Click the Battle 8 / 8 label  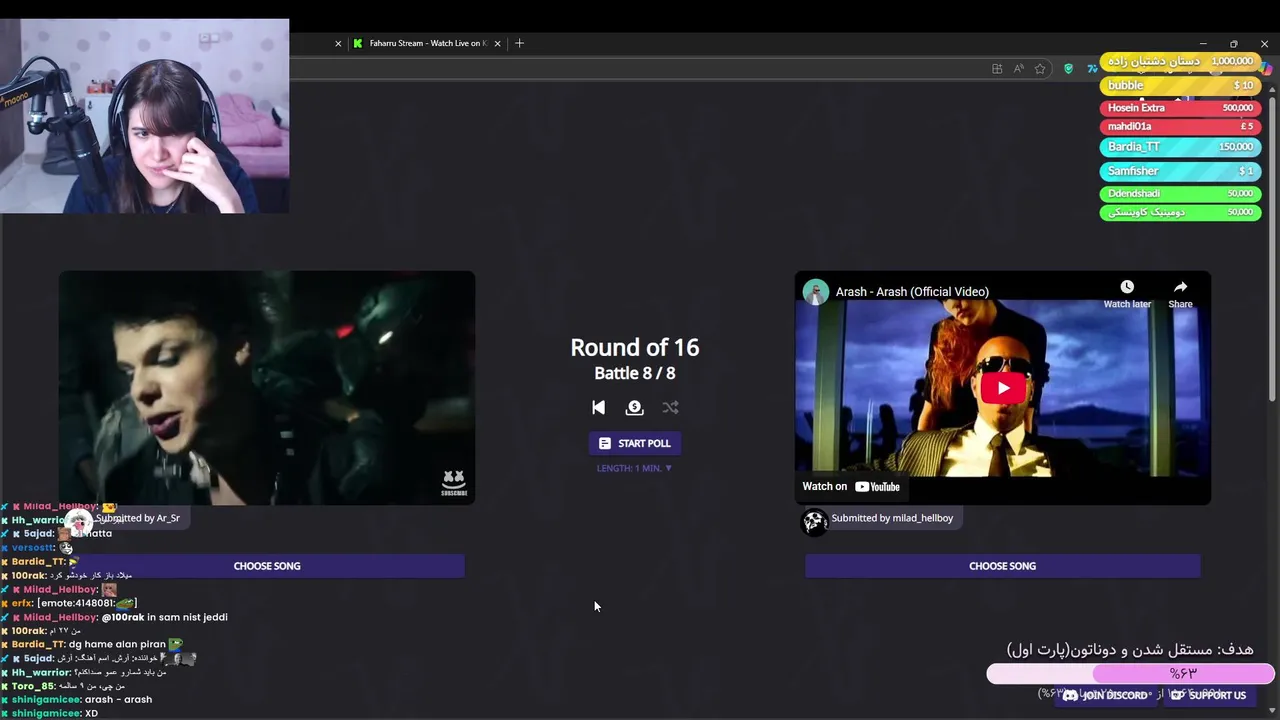tap(635, 373)
